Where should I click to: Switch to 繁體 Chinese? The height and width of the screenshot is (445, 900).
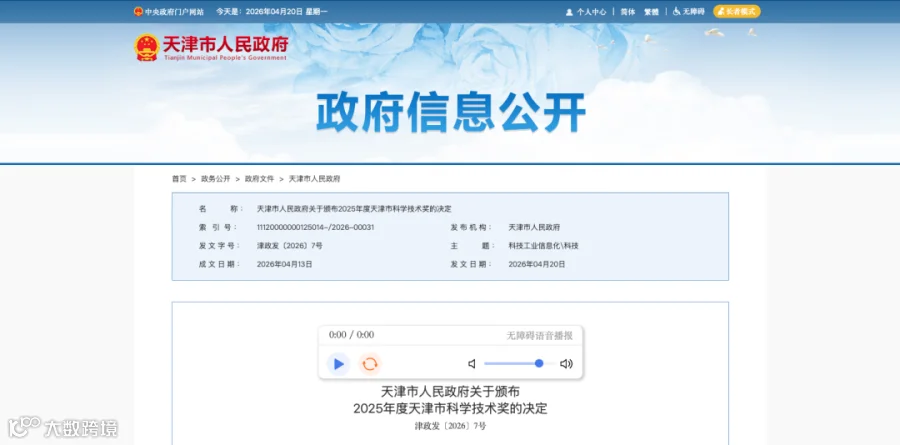(x=651, y=11)
